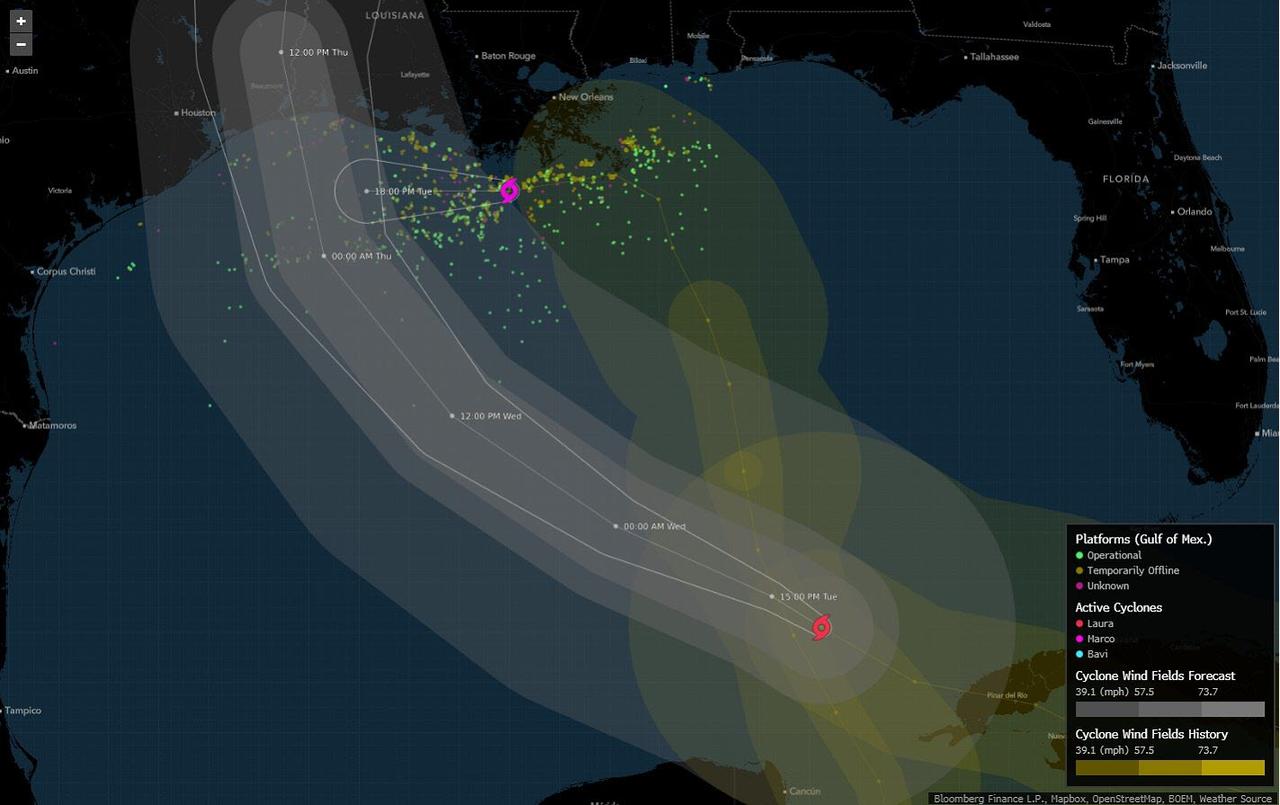Click the magenta Marco cyclone icon
The width and height of the screenshot is (1280, 805).
(x=509, y=190)
